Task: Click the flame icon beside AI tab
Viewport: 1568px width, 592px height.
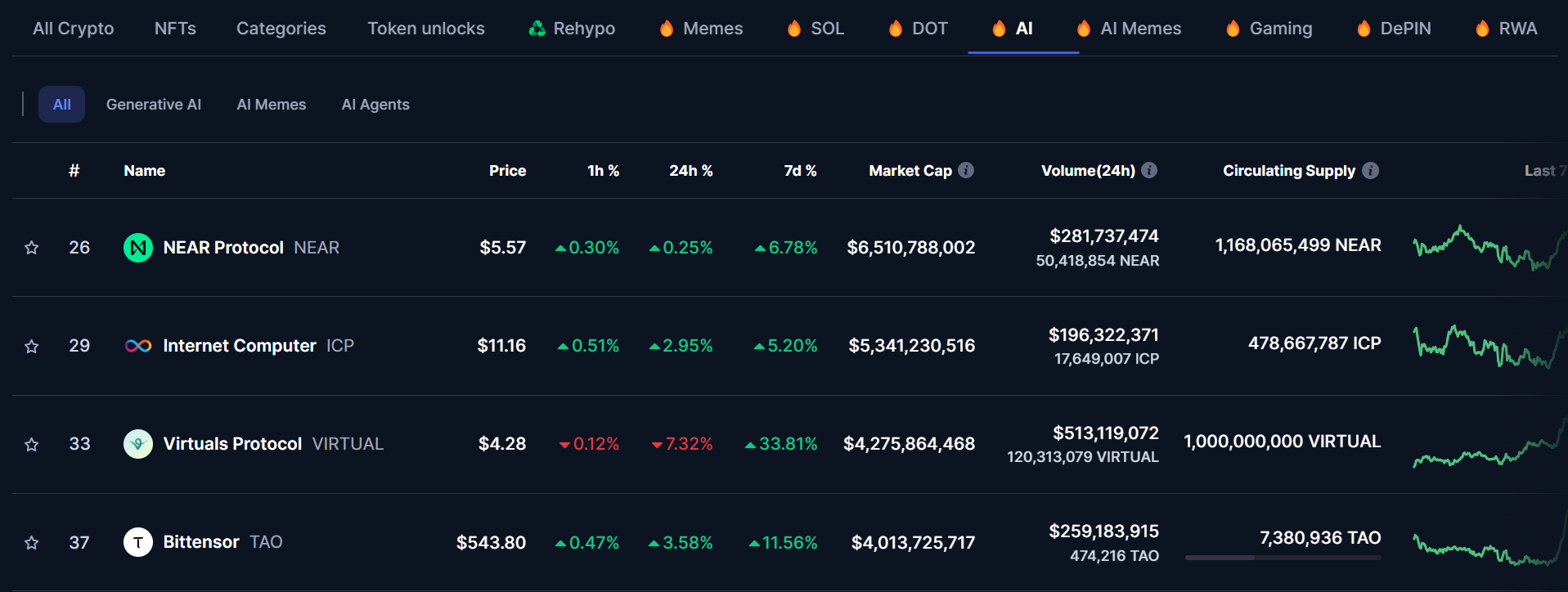Action: click(x=999, y=29)
